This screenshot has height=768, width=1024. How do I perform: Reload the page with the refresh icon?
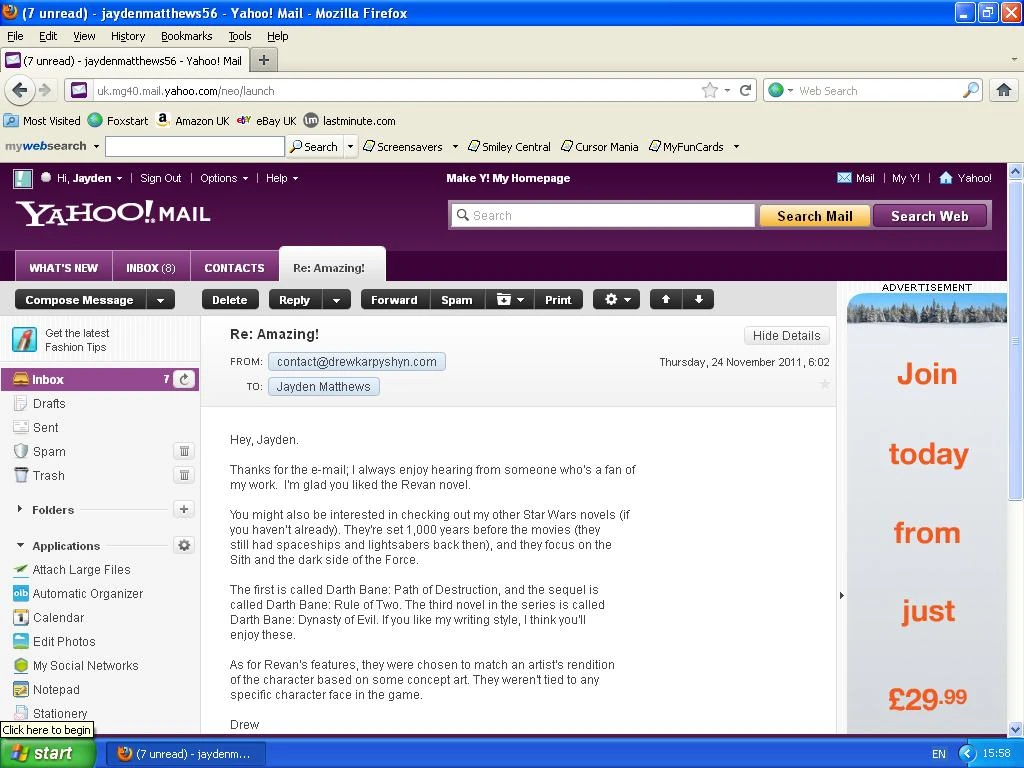(x=745, y=90)
